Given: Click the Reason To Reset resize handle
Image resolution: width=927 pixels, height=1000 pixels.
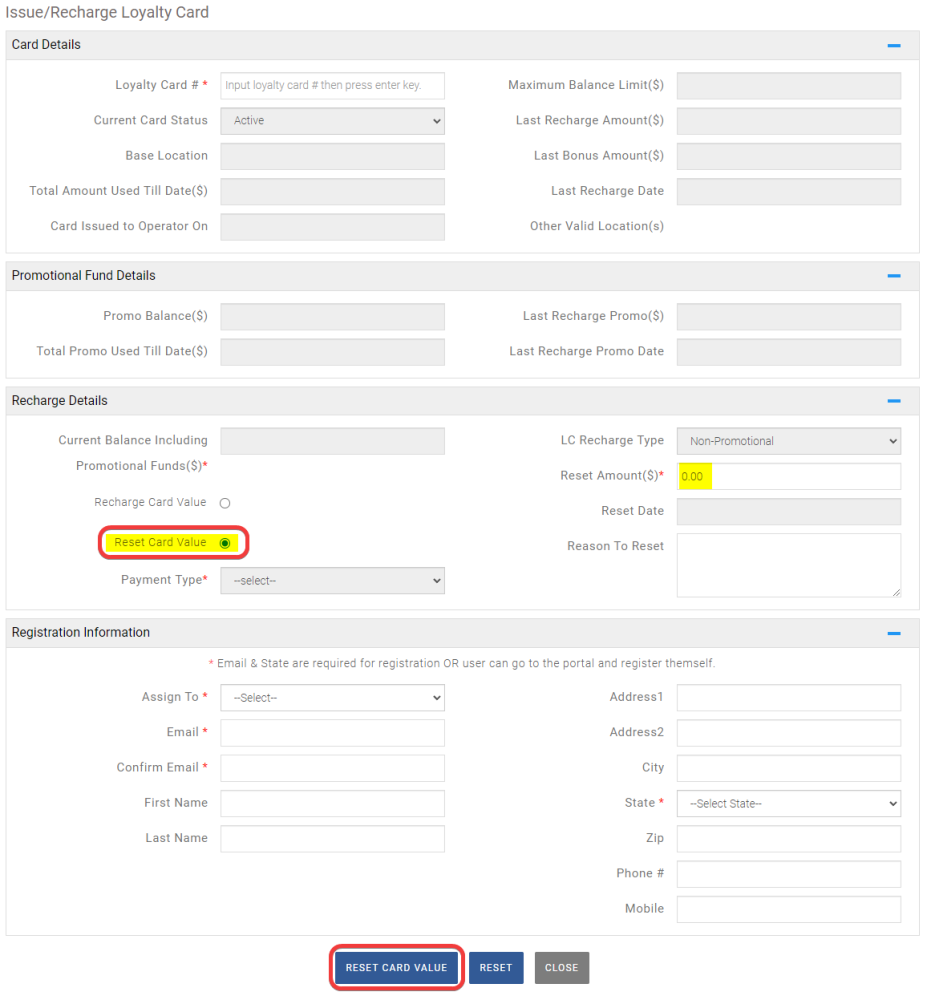Looking at the screenshot, I should (896, 592).
